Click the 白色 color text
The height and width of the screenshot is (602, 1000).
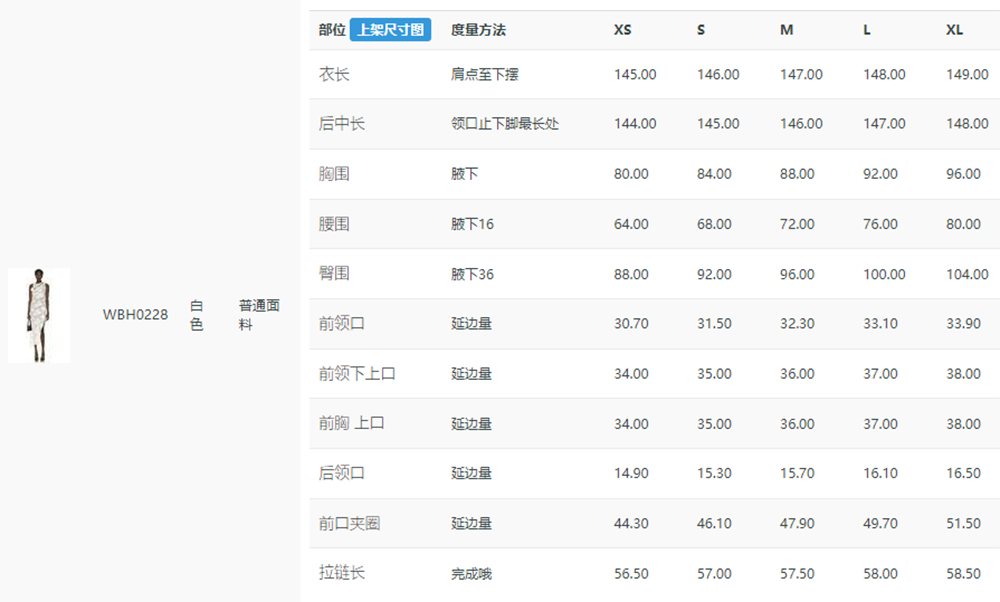click(196, 315)
